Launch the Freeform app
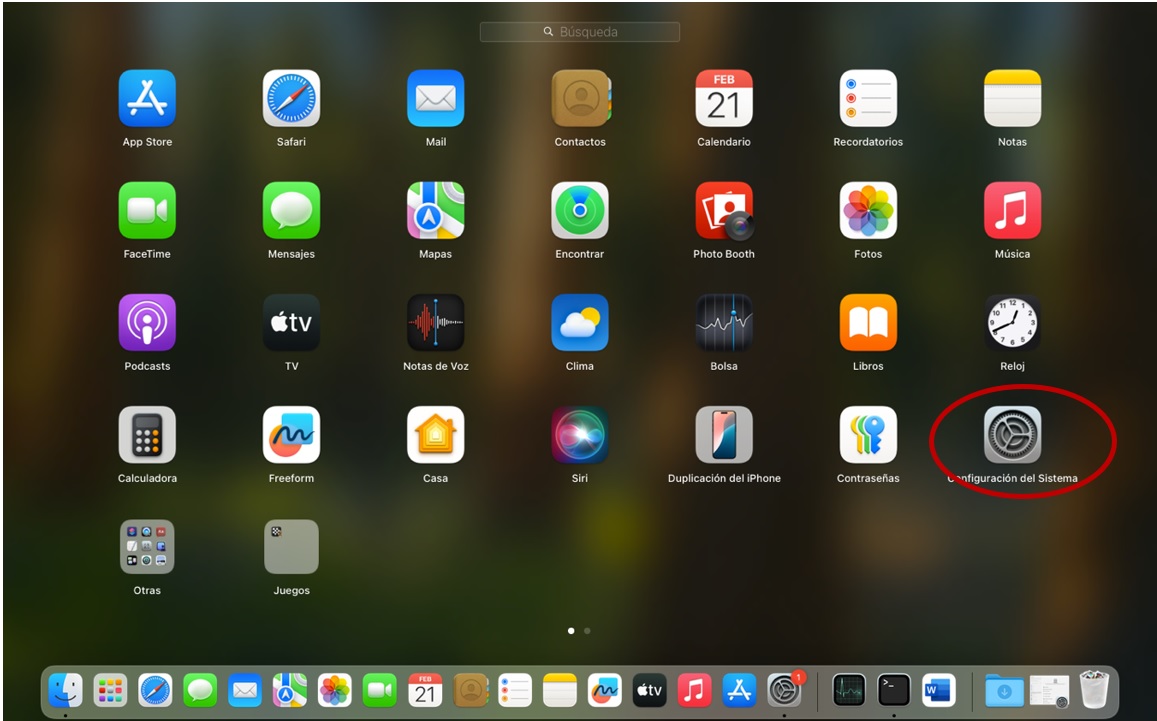Viewport: 1157px width, 721px height. 291,435
